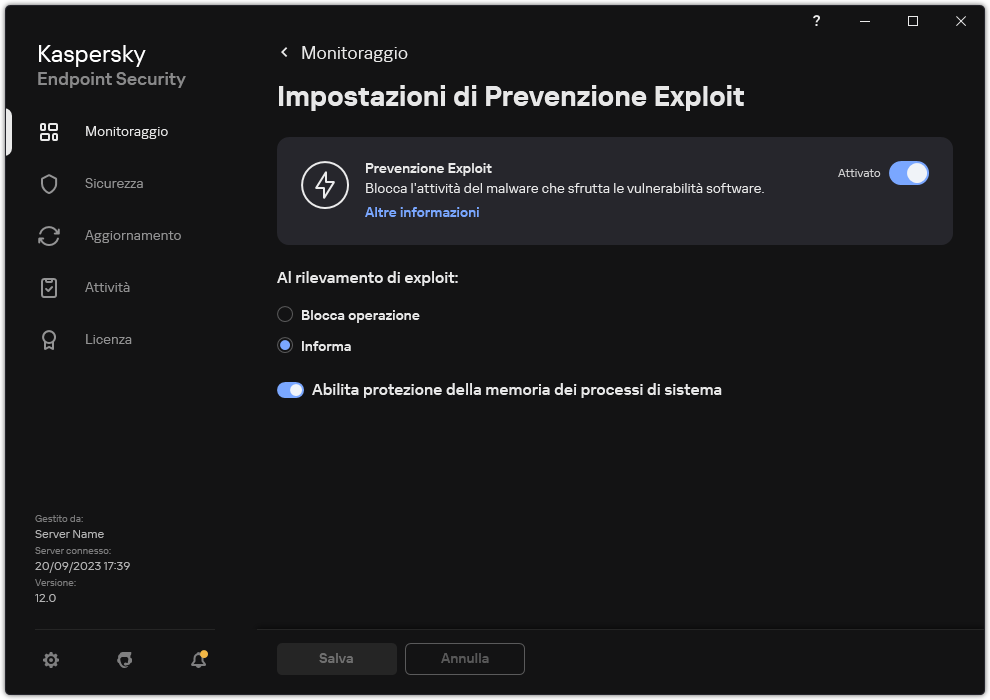Screen dimensions: 990x700
Task: Click the Kaspersky Endpoint Security logo
Action: [110, 65]
